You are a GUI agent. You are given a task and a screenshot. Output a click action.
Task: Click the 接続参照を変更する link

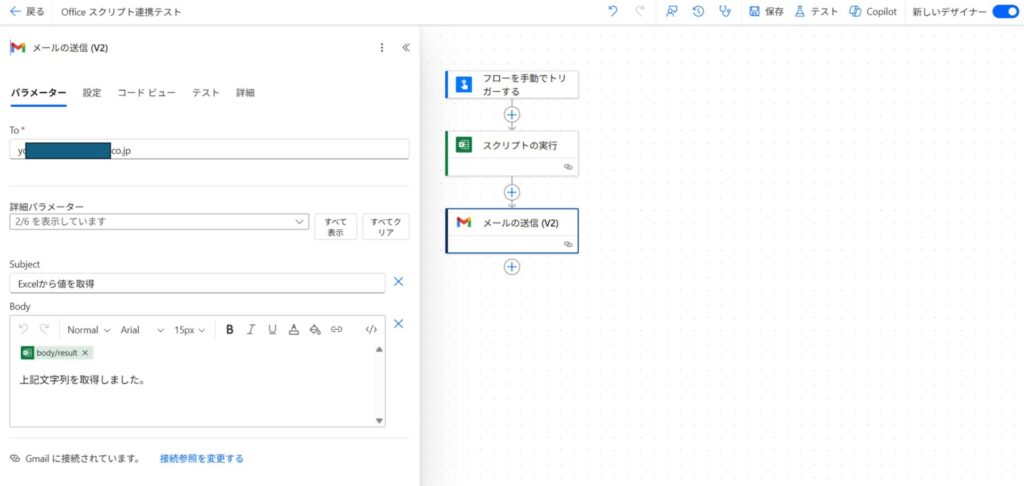click(x=201, y=458)
